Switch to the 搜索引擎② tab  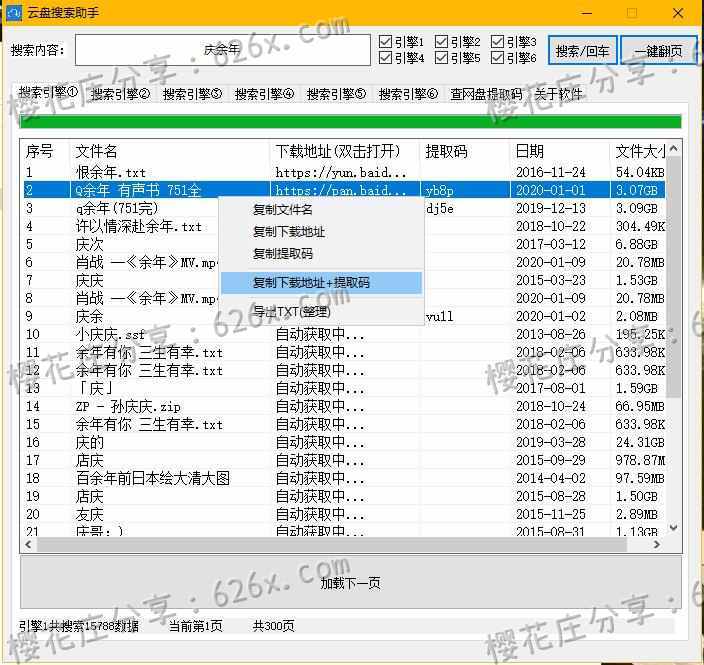point(120,94)
